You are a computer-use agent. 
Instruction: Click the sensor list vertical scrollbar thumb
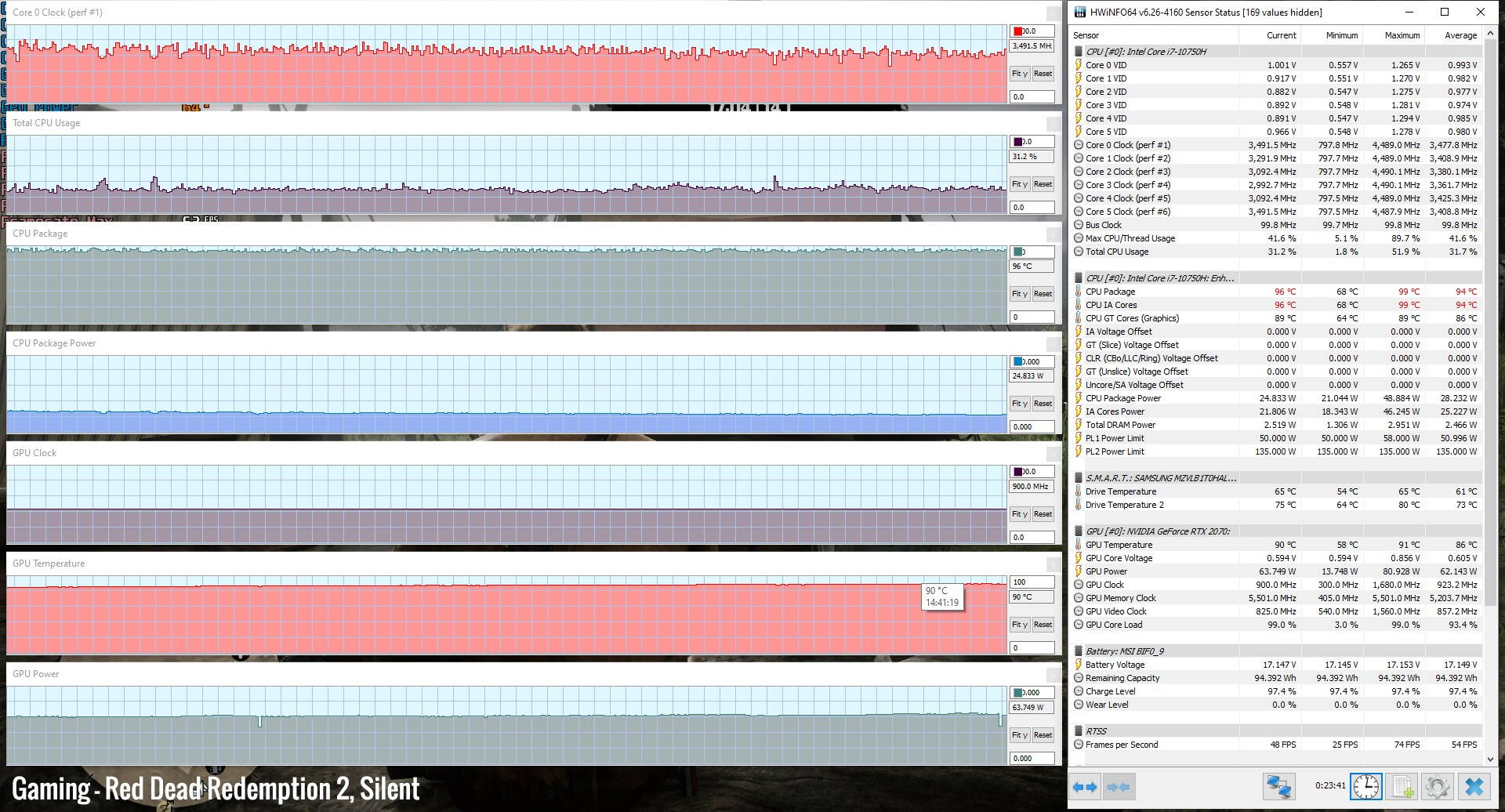tap(1490, 323)
